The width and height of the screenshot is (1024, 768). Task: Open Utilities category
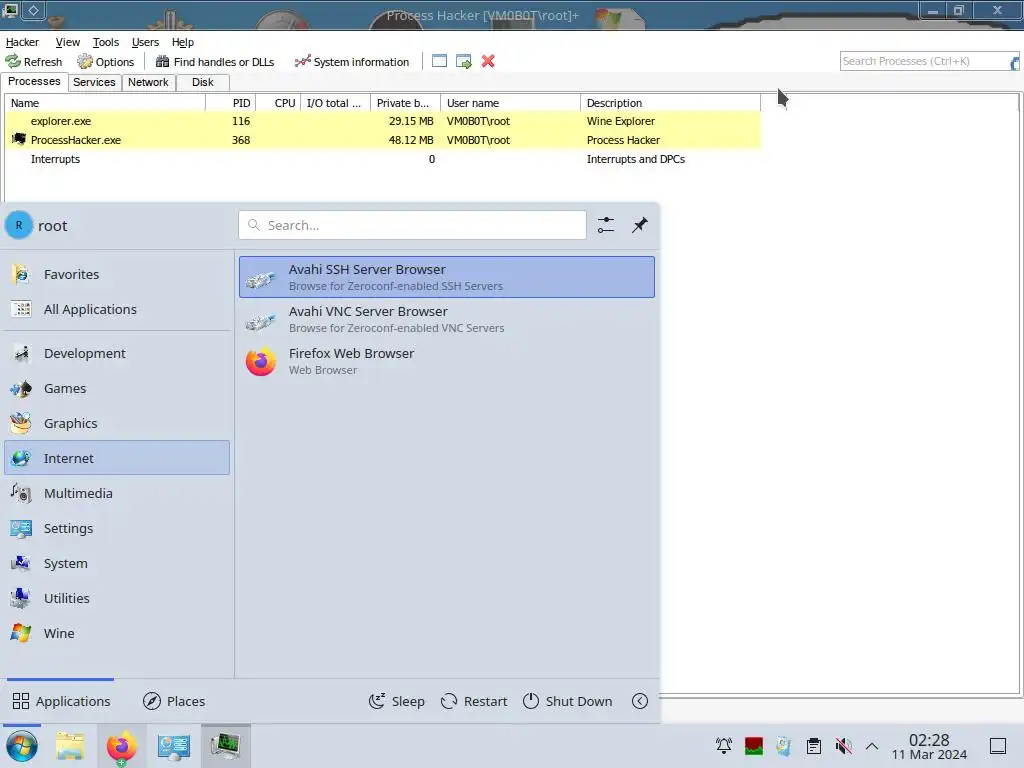click(x=117, y=598)
